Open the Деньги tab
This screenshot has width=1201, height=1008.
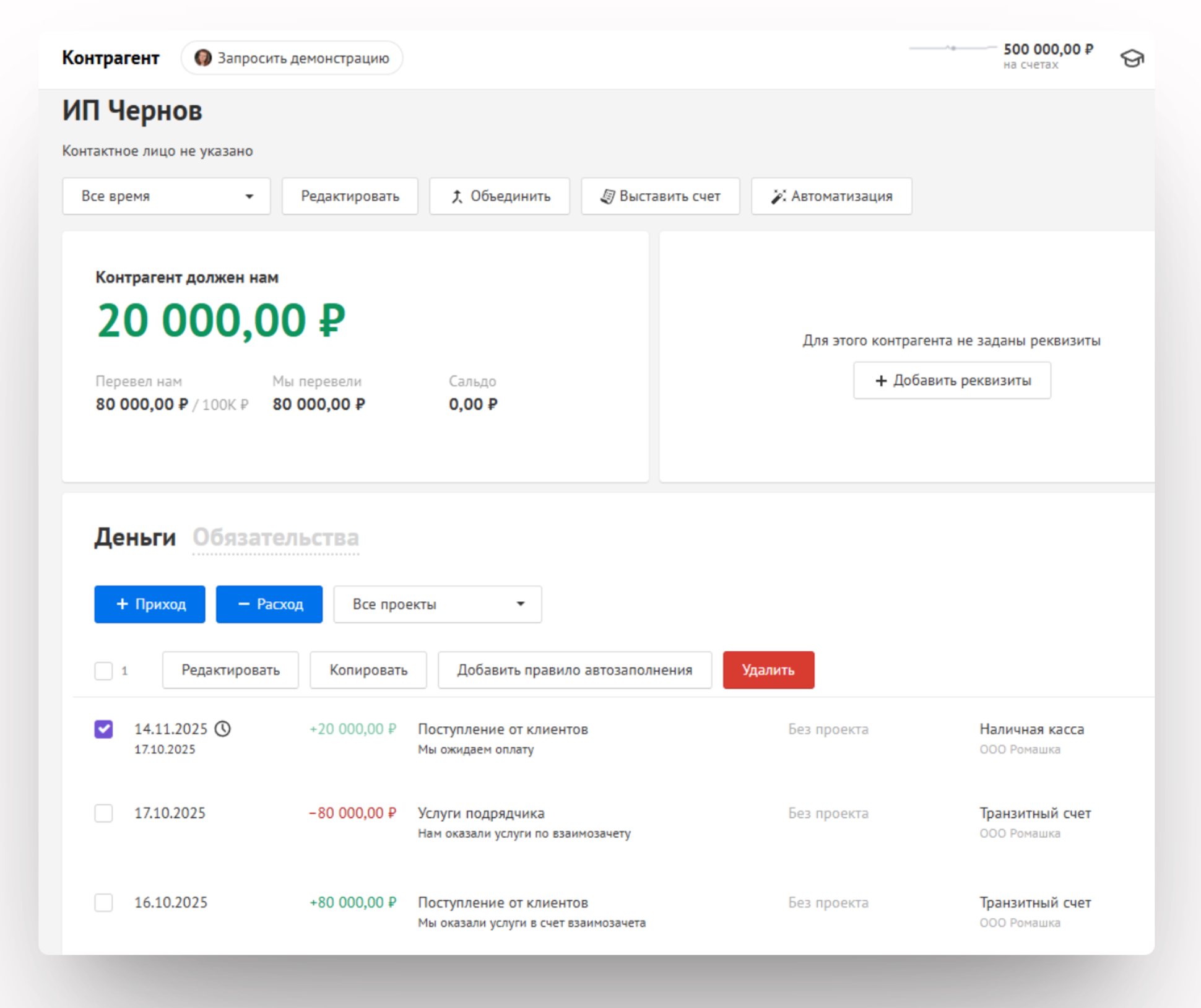(x=135, y=537)
